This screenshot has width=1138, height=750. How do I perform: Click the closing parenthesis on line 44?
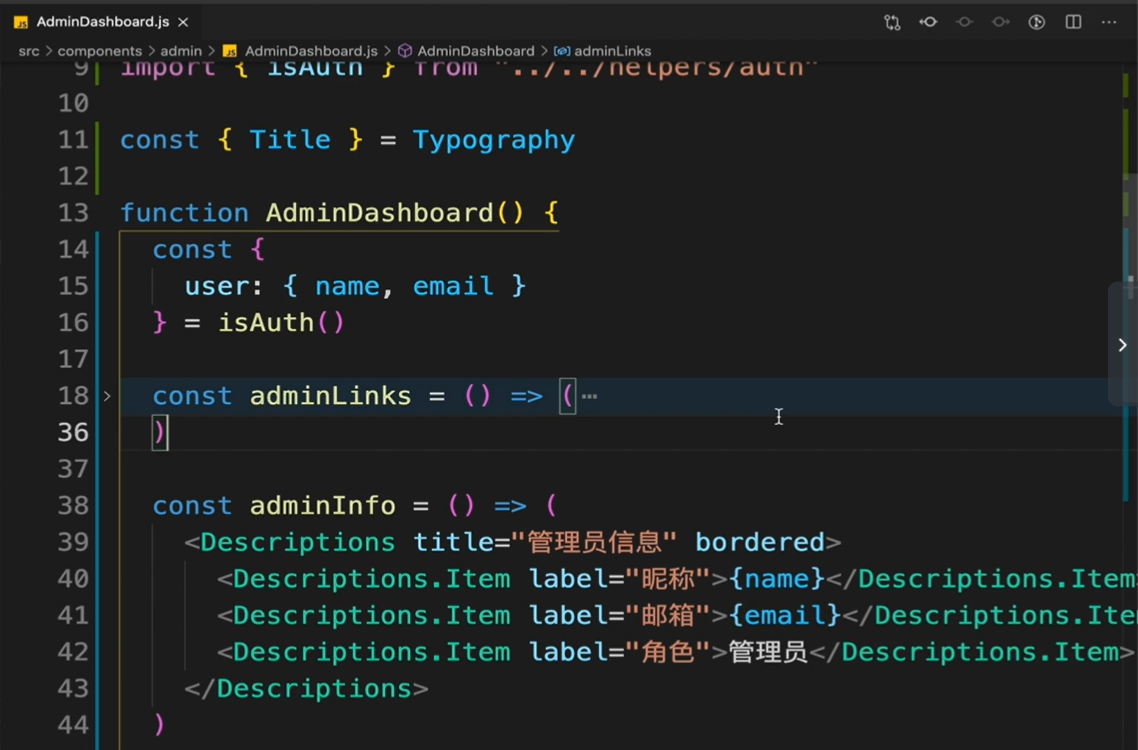[160, 725]
